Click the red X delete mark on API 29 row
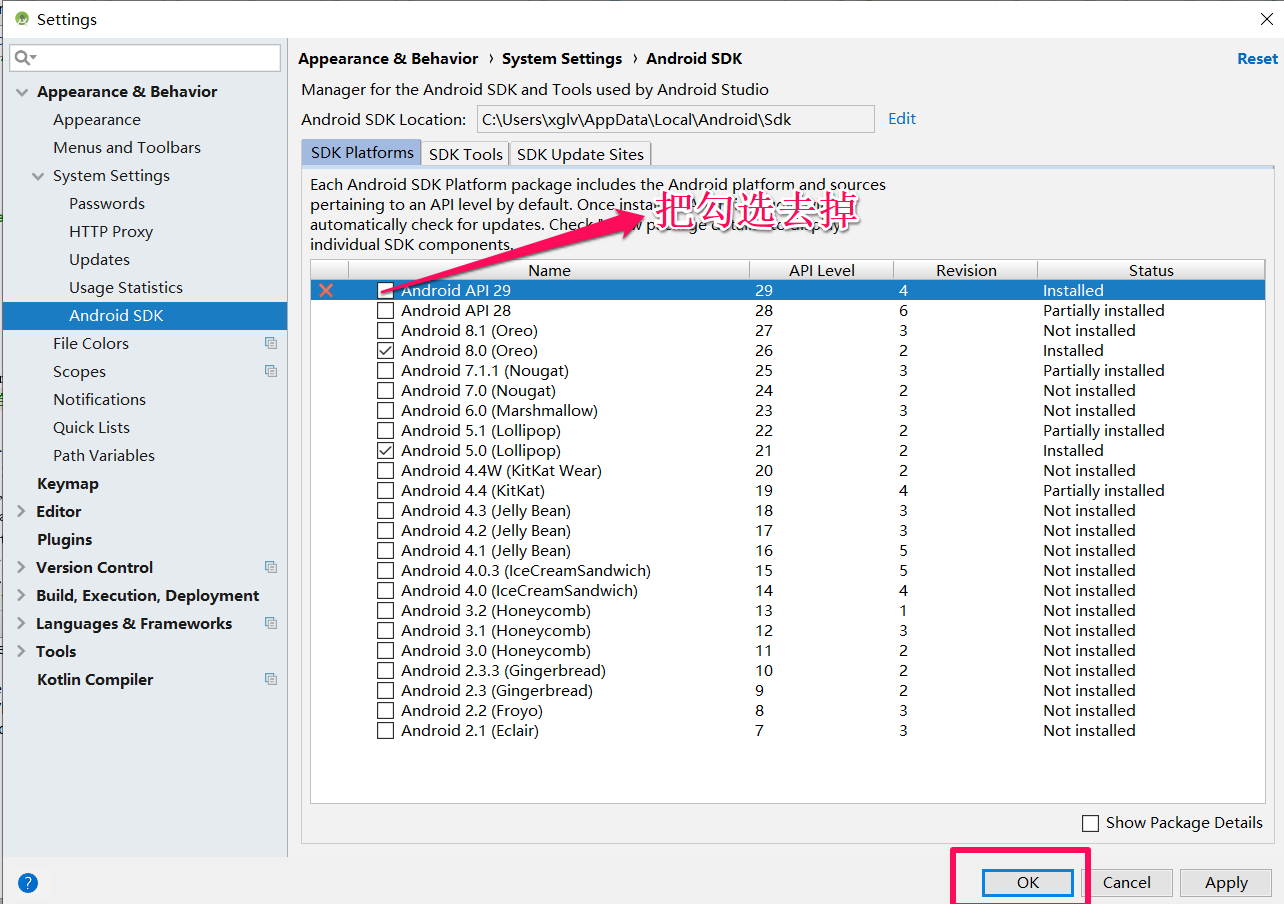Image resolution: width=1284 pixels, height=904 pixels. point(326,291)
